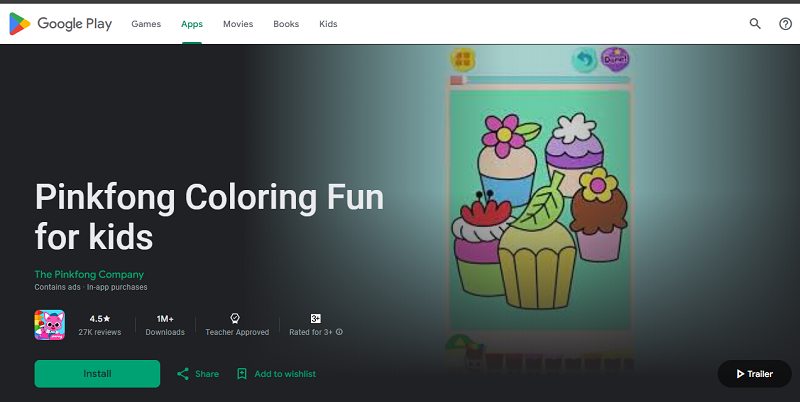Click the cupcake coloring screenshot
This screenshot has width=800, height=402.
[539, 209]
